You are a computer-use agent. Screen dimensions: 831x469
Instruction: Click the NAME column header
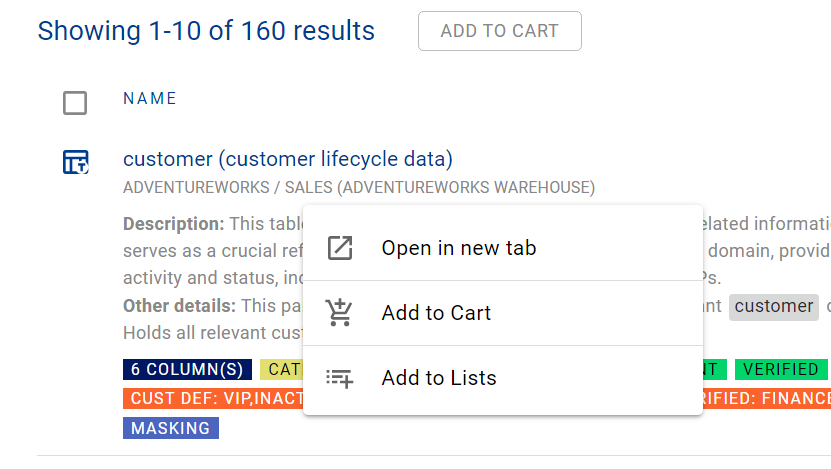click(x=150, y=98)
